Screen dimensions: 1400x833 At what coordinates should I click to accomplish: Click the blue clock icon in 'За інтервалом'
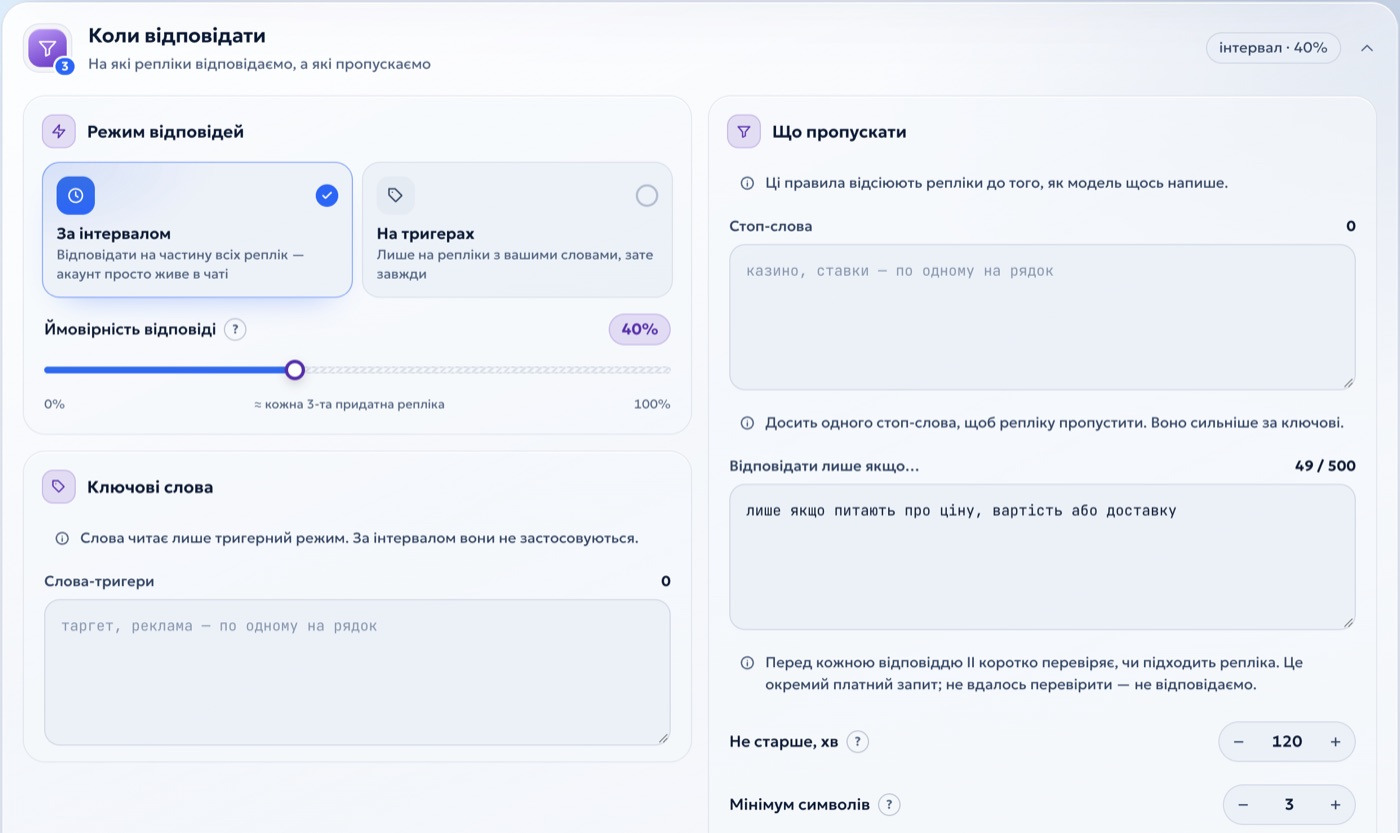(x=76, y=196)
